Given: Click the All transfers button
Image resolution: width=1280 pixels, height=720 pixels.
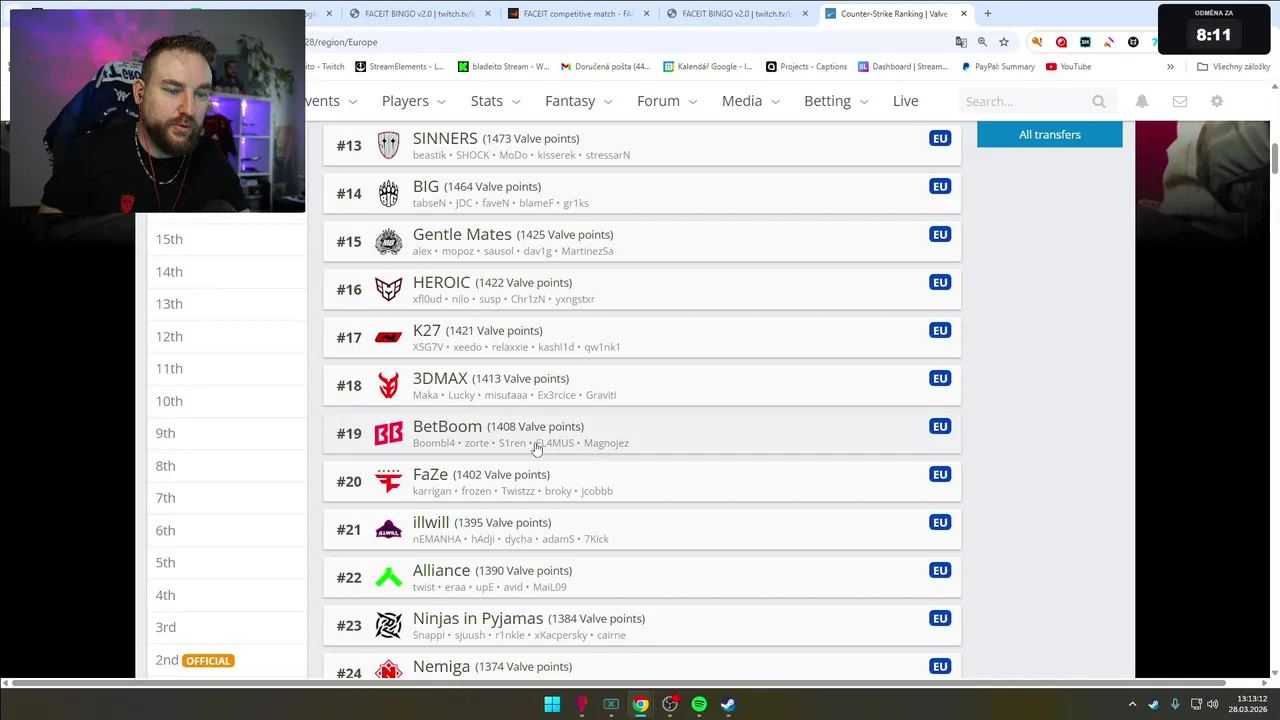Looking at the screenshot, I should pyautogui.click(x=1049, y=134).
